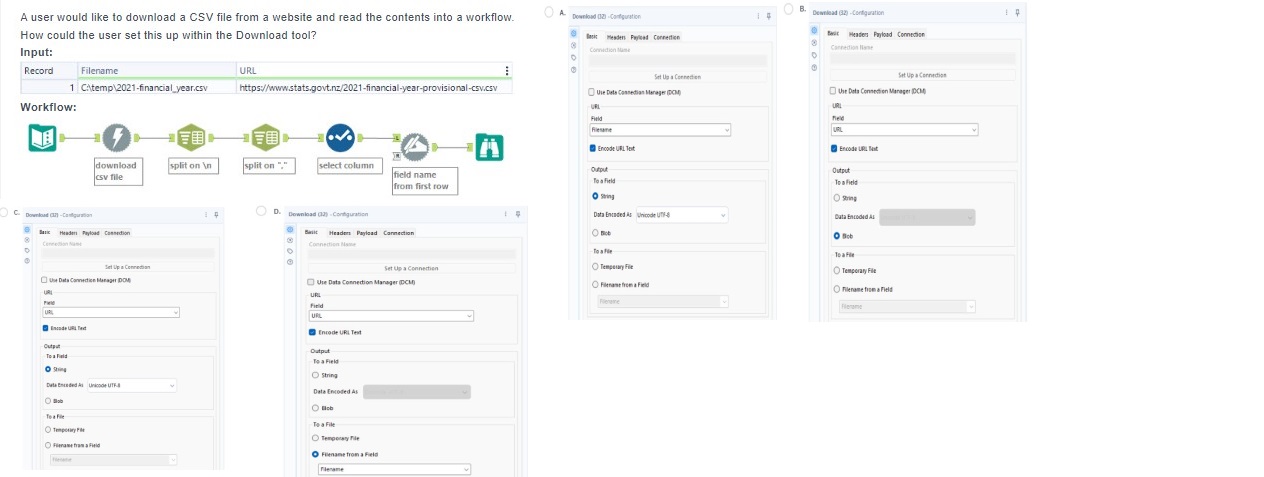Select the Browse binoculars tool icon

click(489, 147)
